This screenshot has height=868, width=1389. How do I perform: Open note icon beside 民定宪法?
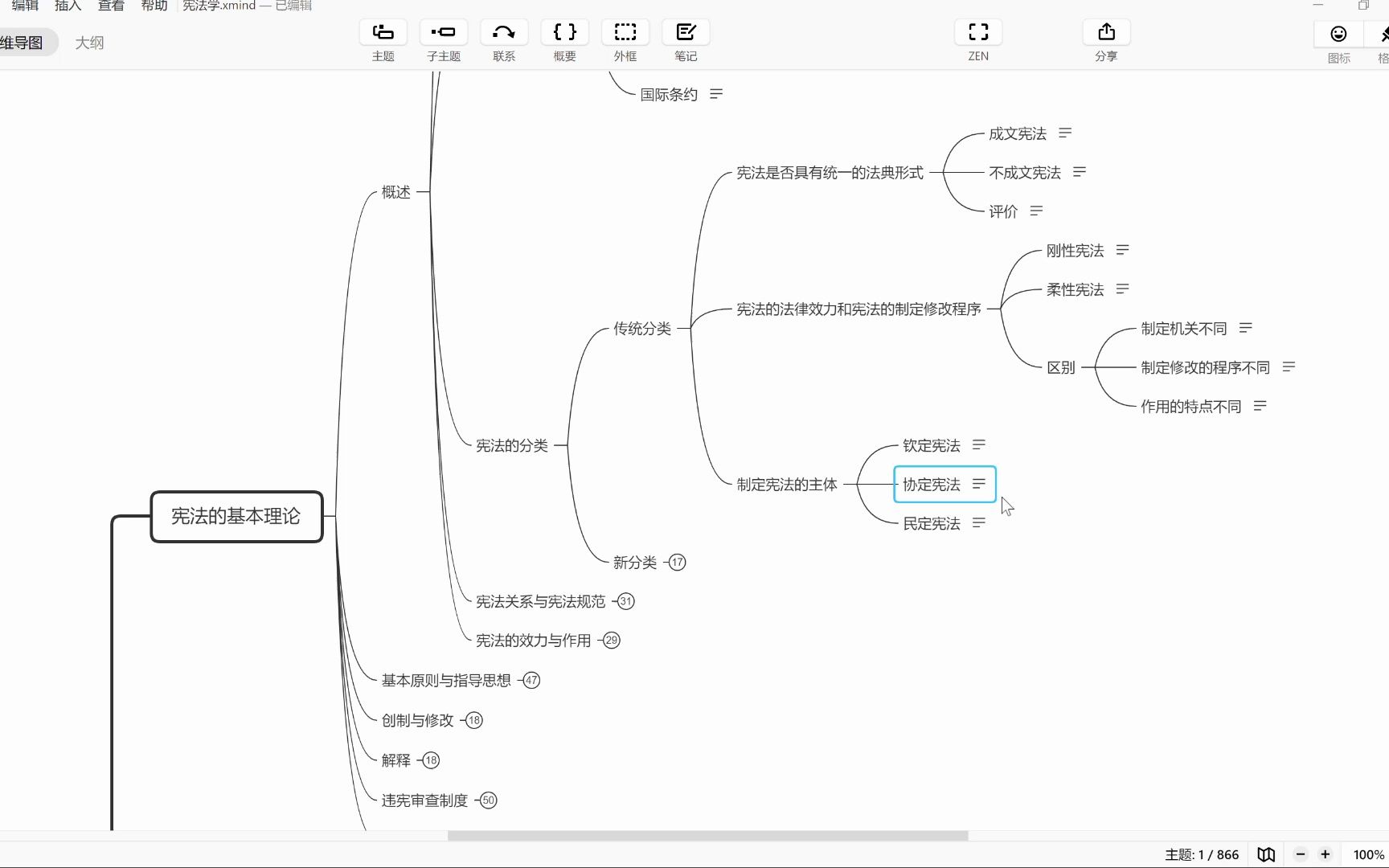pyautogui.click(x=979, y=522)
